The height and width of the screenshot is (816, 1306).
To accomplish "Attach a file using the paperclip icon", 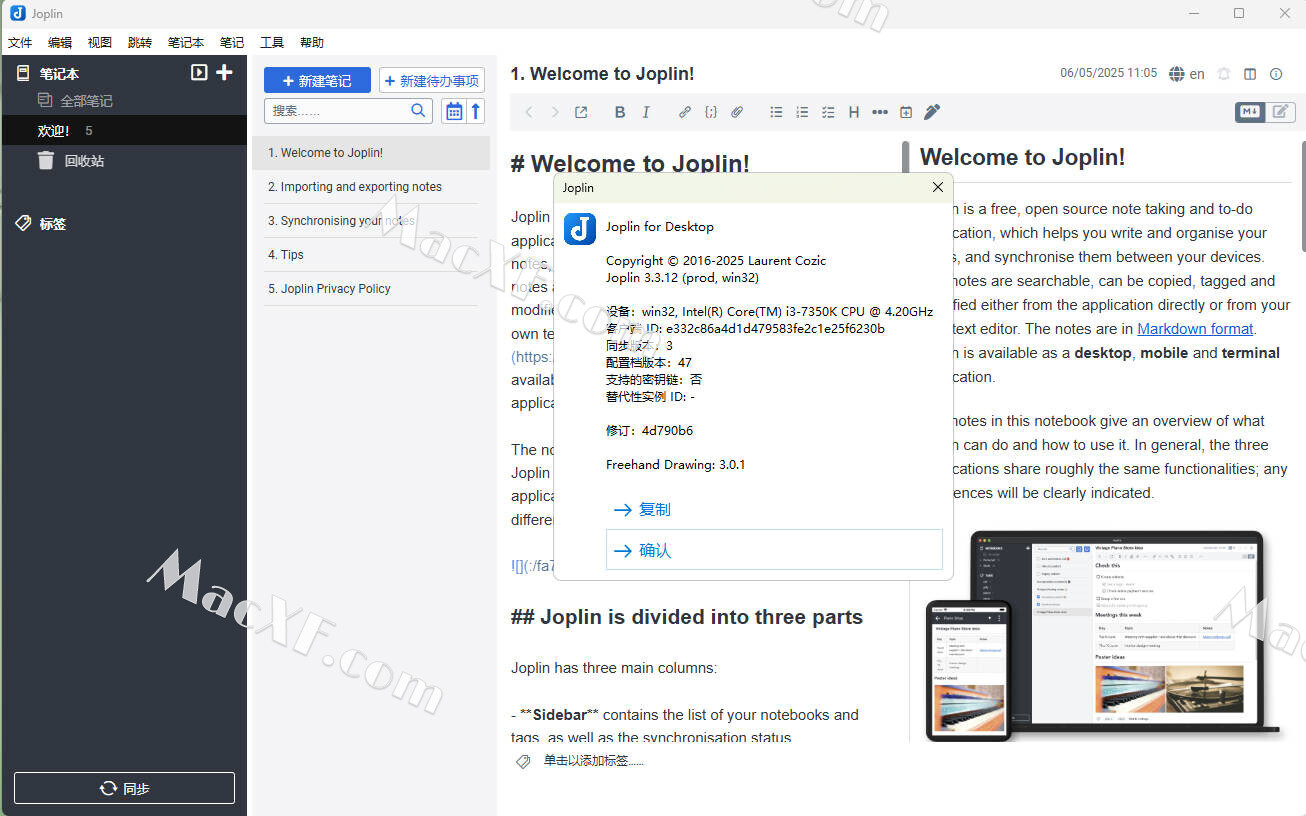I will [x=737, y=112].
